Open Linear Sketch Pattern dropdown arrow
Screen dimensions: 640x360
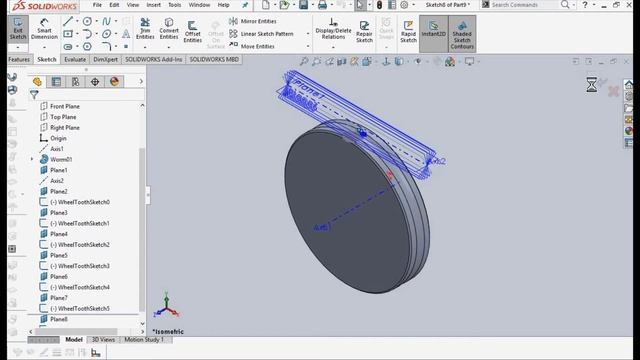point(308,33)
